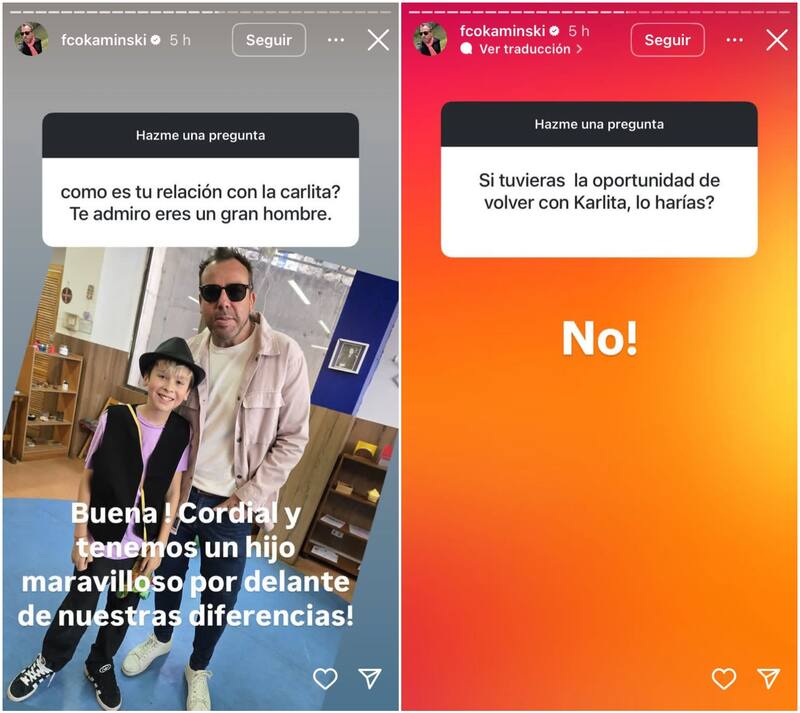Click story progress bar on left story
This screenshot has width=800, height=713.
pos(200,11)
